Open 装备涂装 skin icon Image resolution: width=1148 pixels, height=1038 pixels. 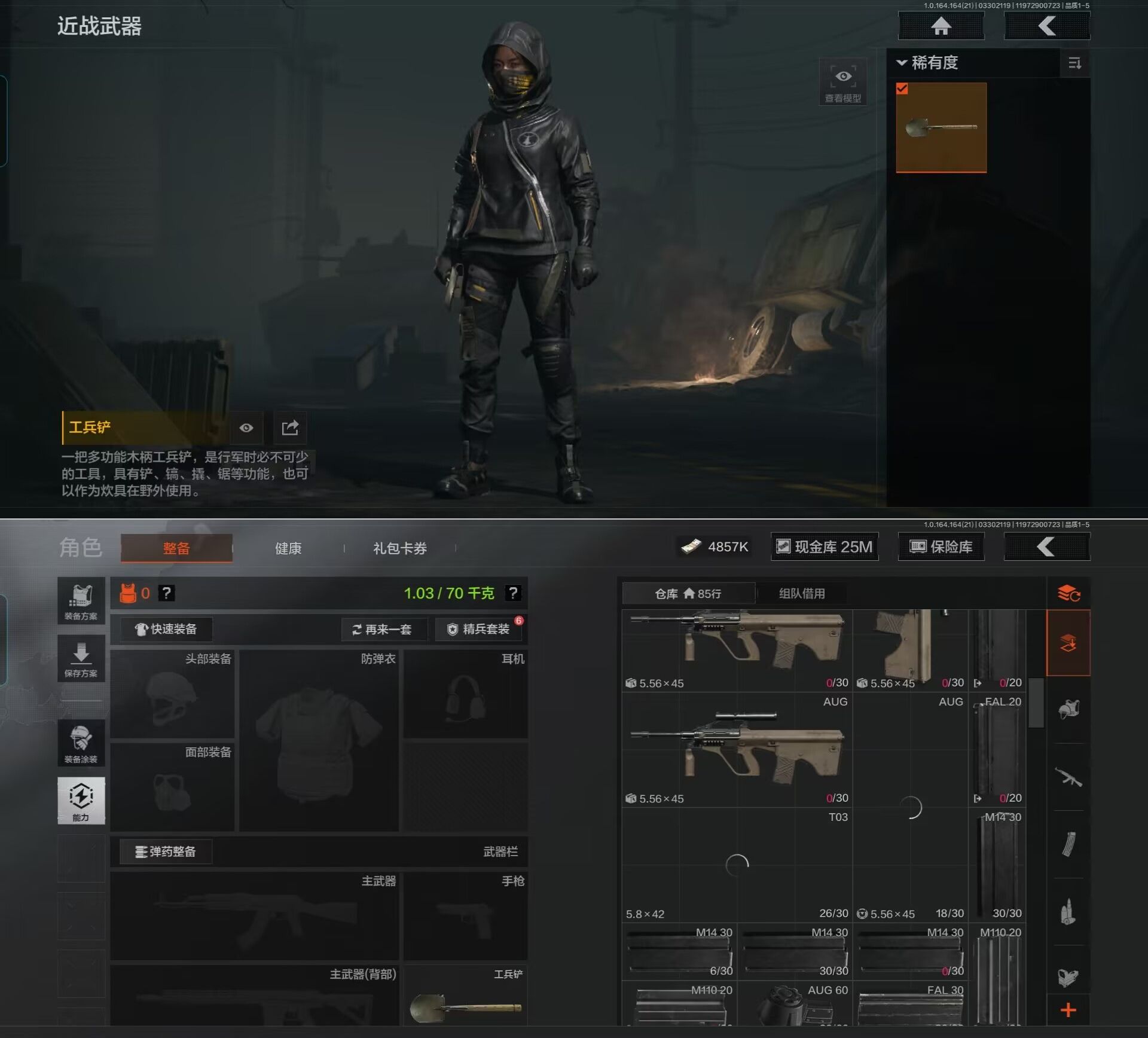[x=81, y=743]
